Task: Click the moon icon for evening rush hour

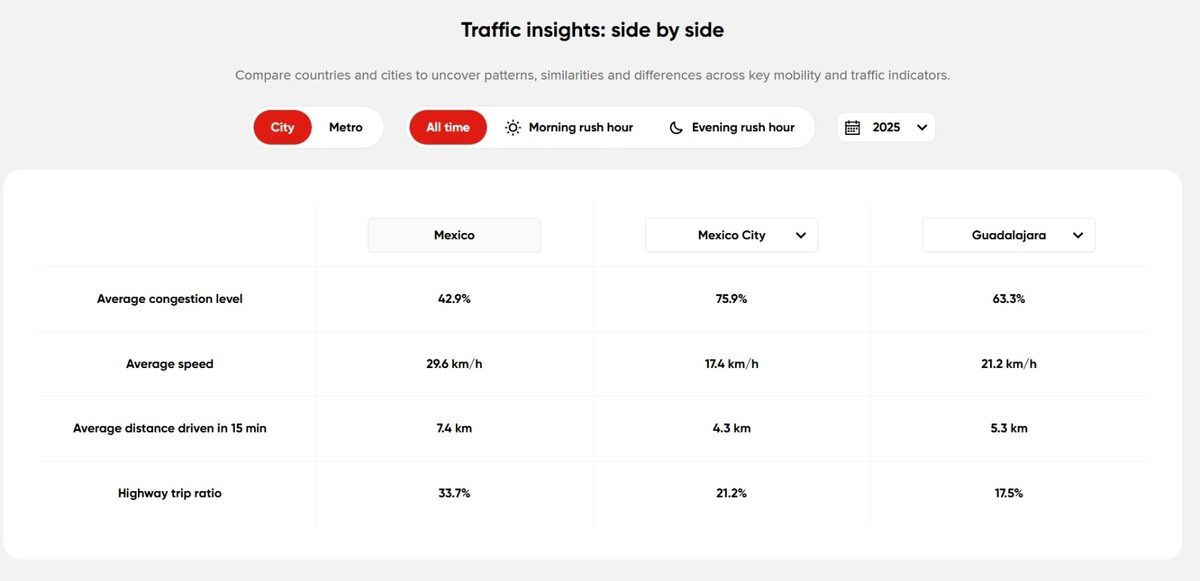Action: [x=676, y=128]
